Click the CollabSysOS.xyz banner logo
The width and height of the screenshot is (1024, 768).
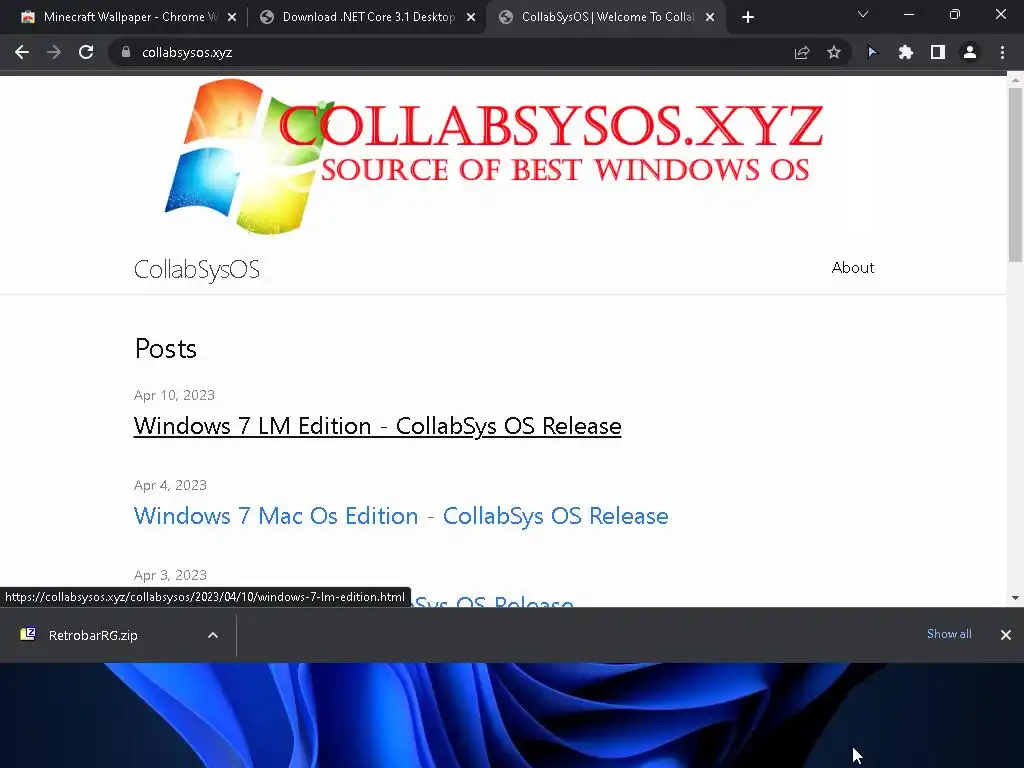494,157
